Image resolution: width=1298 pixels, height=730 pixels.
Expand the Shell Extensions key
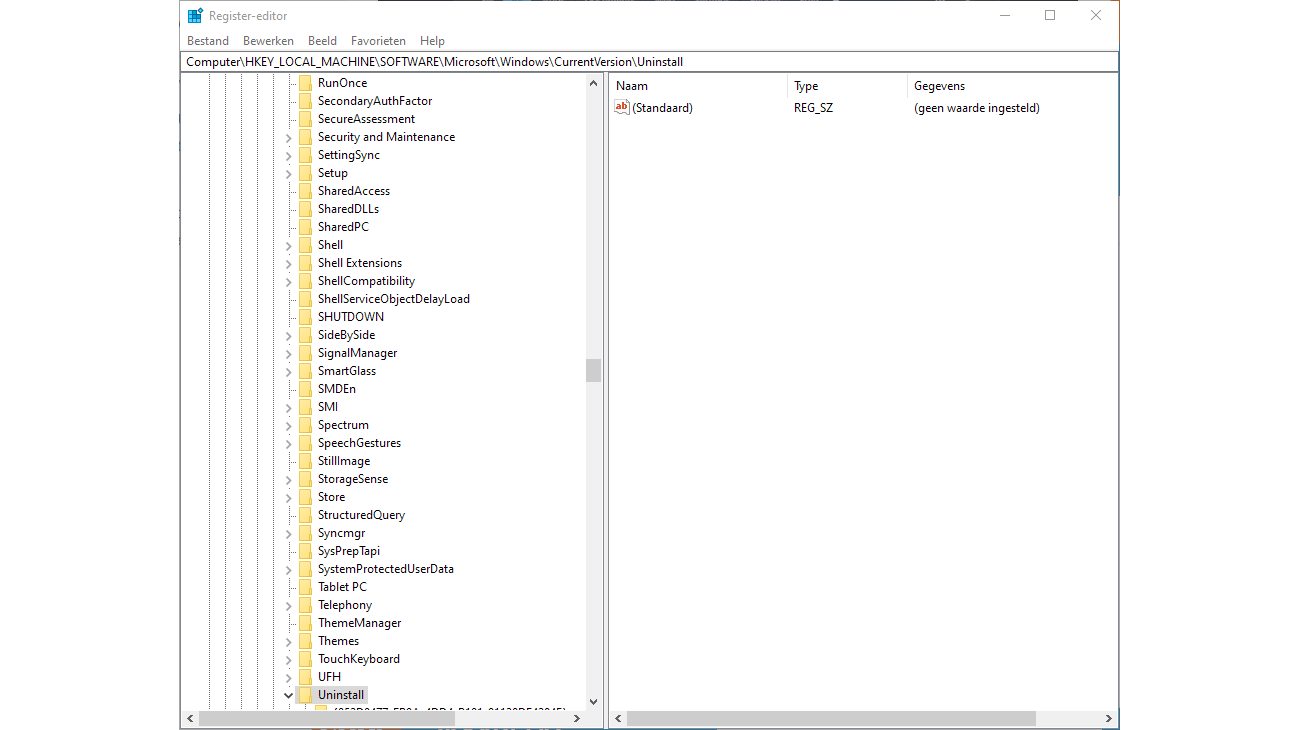[289, 264]
